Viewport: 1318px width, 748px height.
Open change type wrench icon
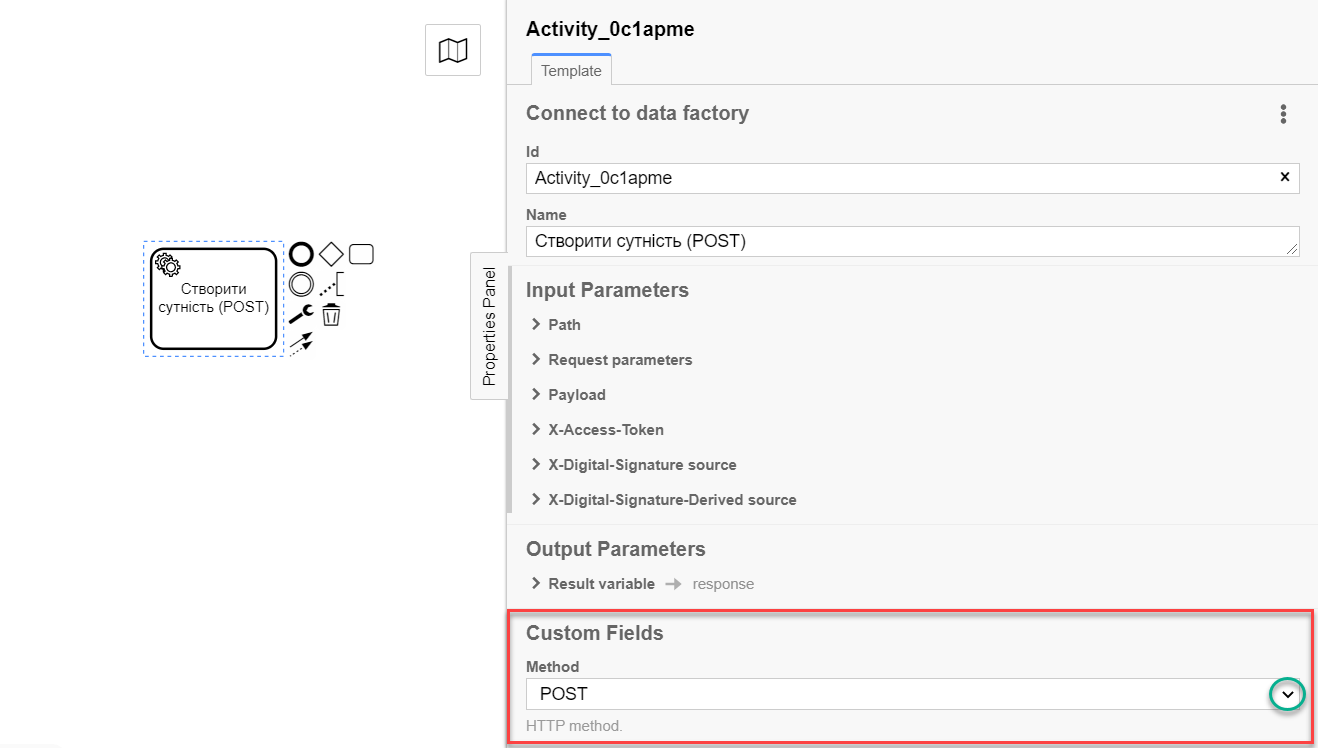301,315
